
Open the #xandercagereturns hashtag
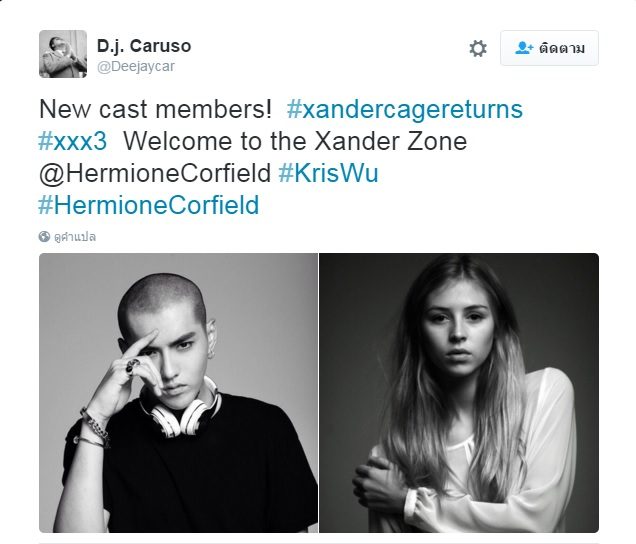405,110
